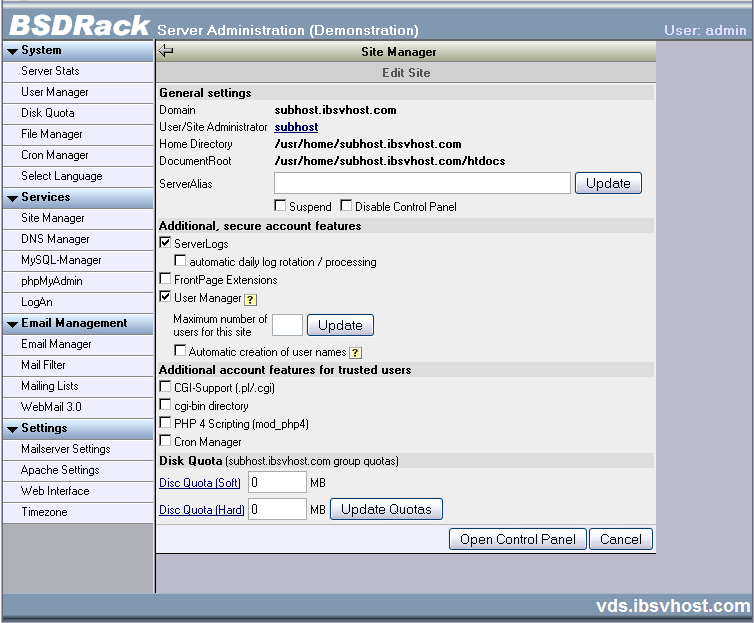Uncheck the ServerLogs checkbox

coord(165,242)
